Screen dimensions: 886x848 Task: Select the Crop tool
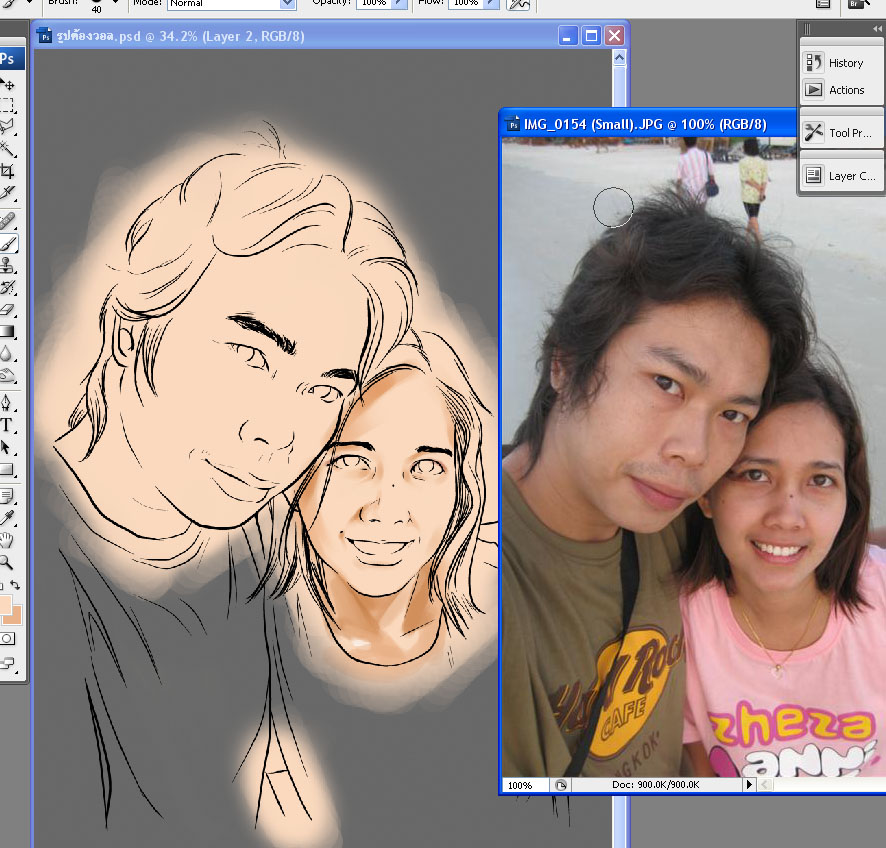(x=7, y=171)
